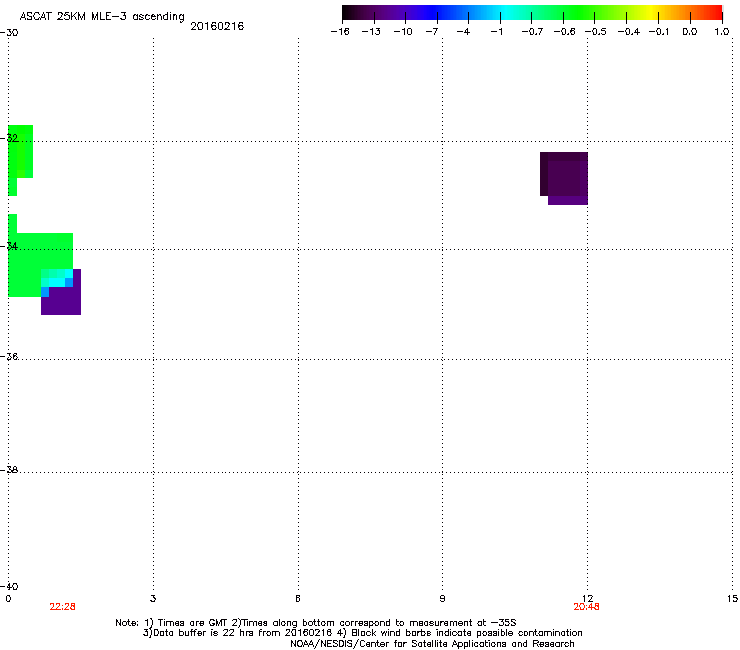740x650 pixels.
Task: Click the longitude axis label 0
Action: pos(8,599)
